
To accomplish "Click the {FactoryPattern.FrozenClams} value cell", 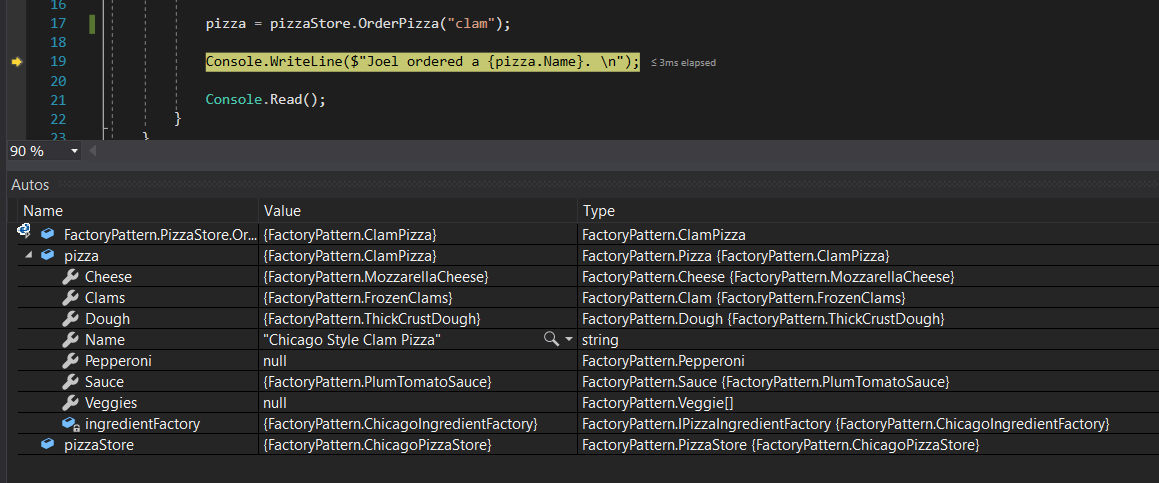I will (418, 297).
